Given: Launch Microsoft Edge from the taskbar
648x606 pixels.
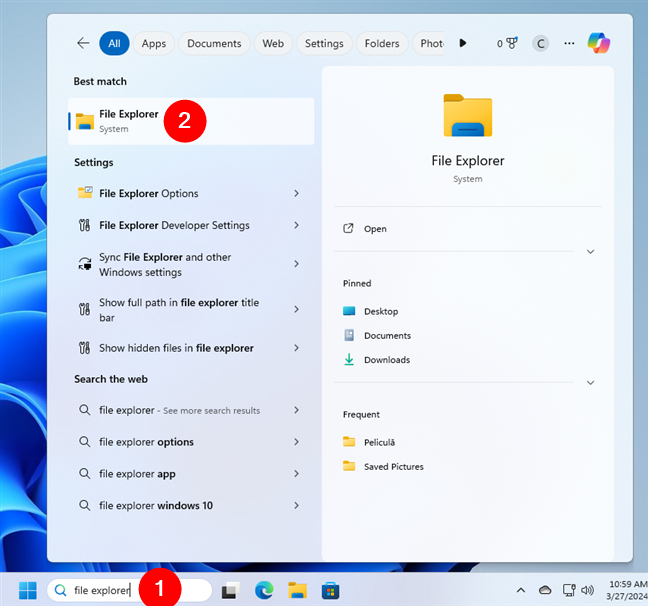Looking at the screenshot, I should click(x=264, y=590).
